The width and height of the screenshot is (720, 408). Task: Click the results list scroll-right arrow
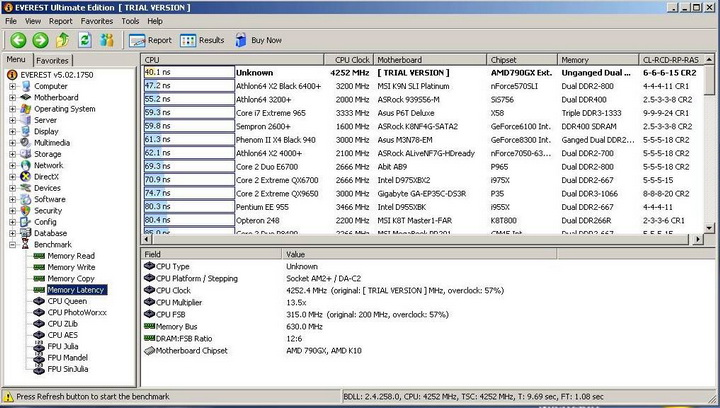(x=698, y=239)
